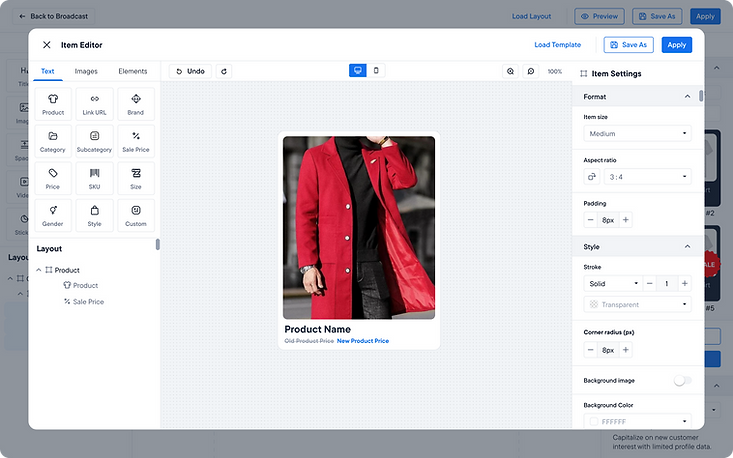Click Load Template link
This screenshot has width=733, height=458.
coord(558,45)
